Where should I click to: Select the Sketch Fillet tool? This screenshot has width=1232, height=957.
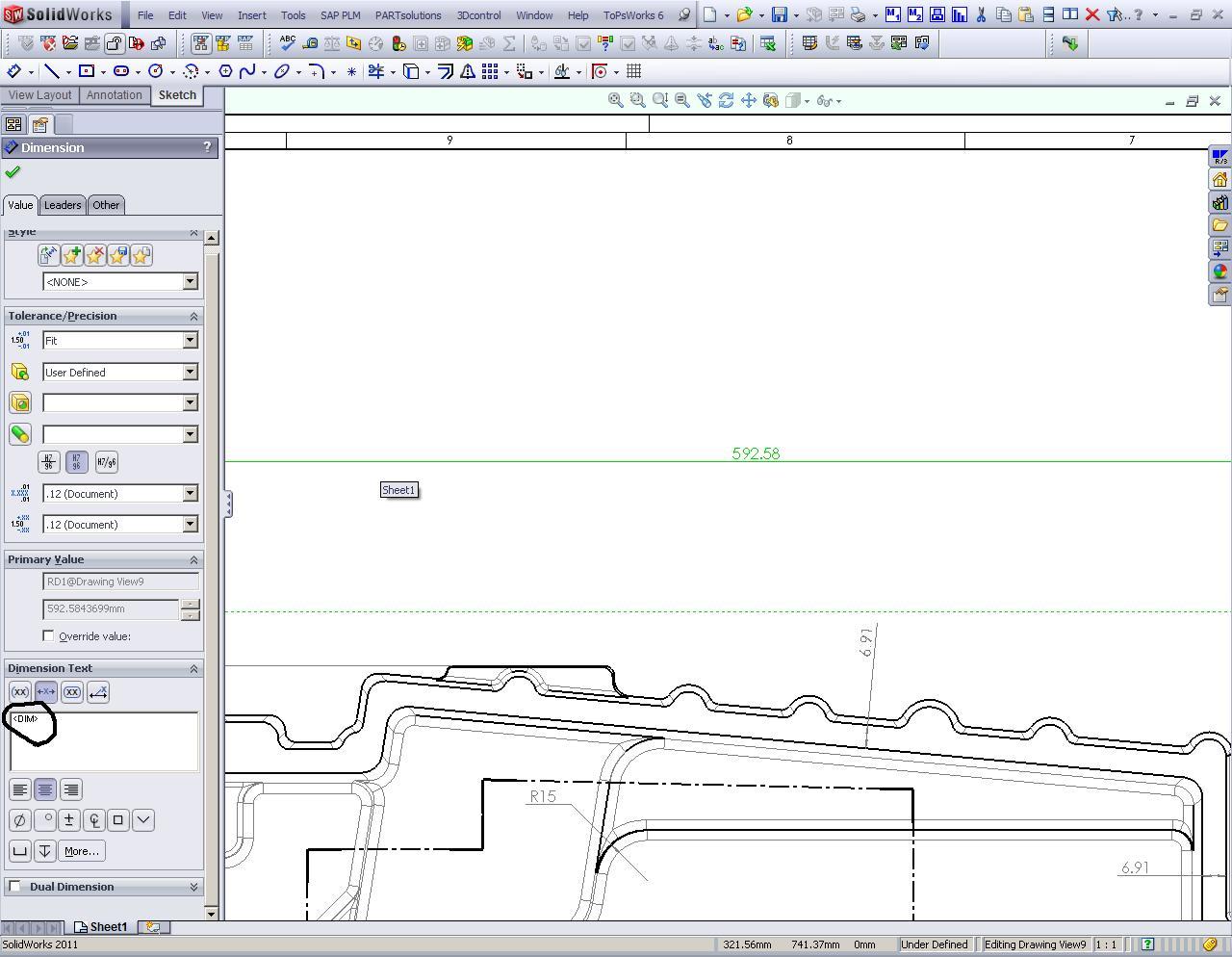coord(317,71)
